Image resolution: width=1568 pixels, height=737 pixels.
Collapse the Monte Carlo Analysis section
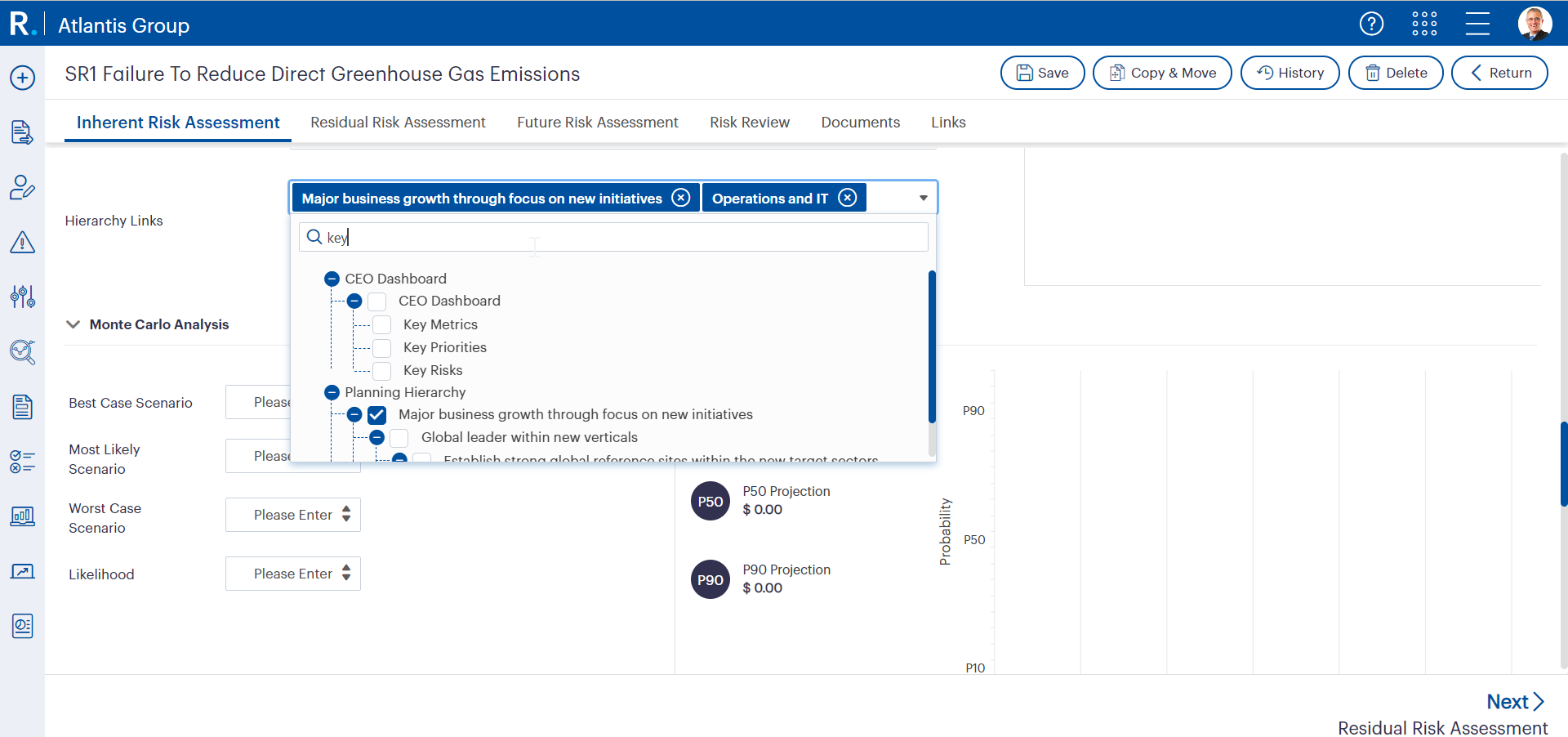(x=73, y=324)
